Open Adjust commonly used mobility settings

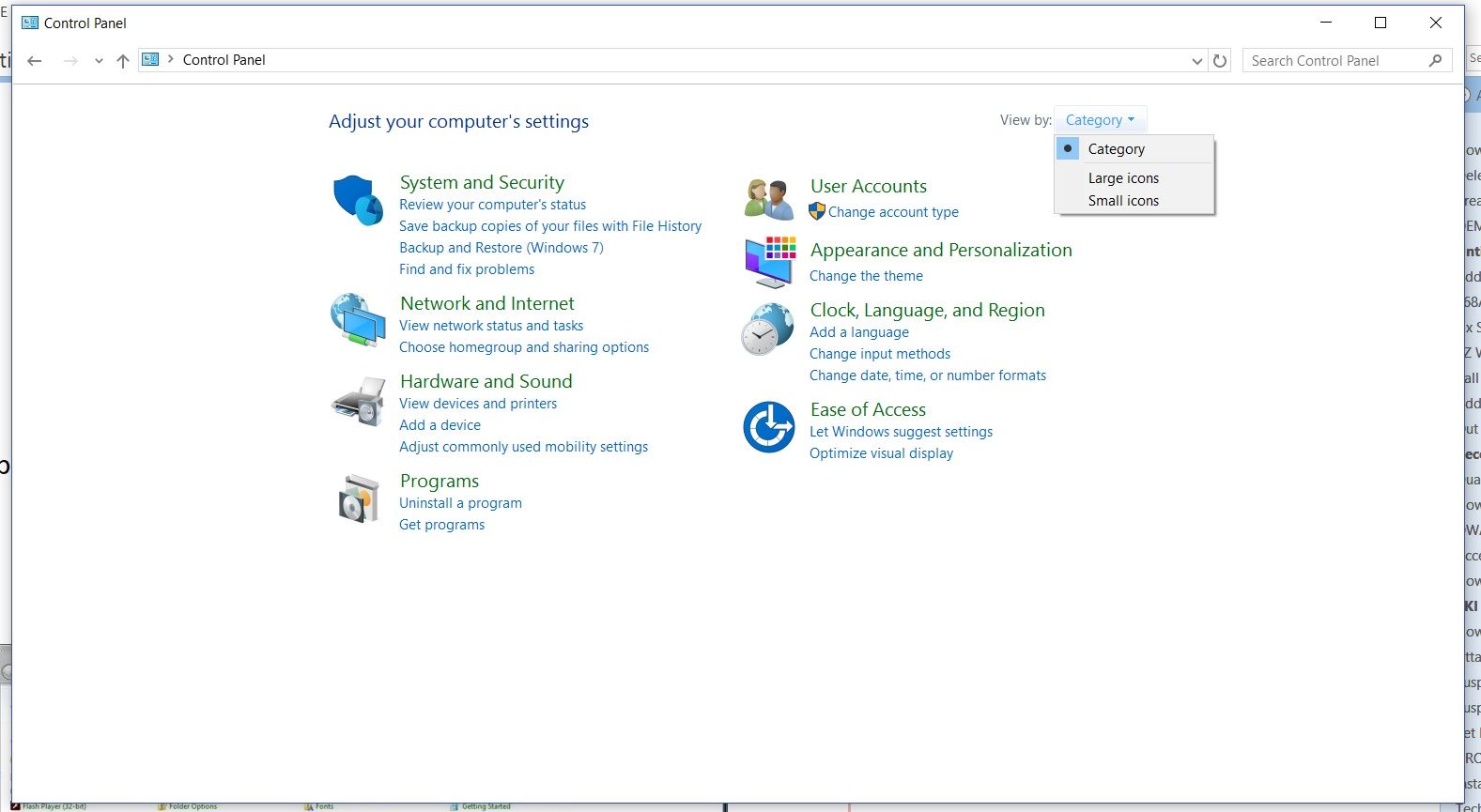coord(523,447)
